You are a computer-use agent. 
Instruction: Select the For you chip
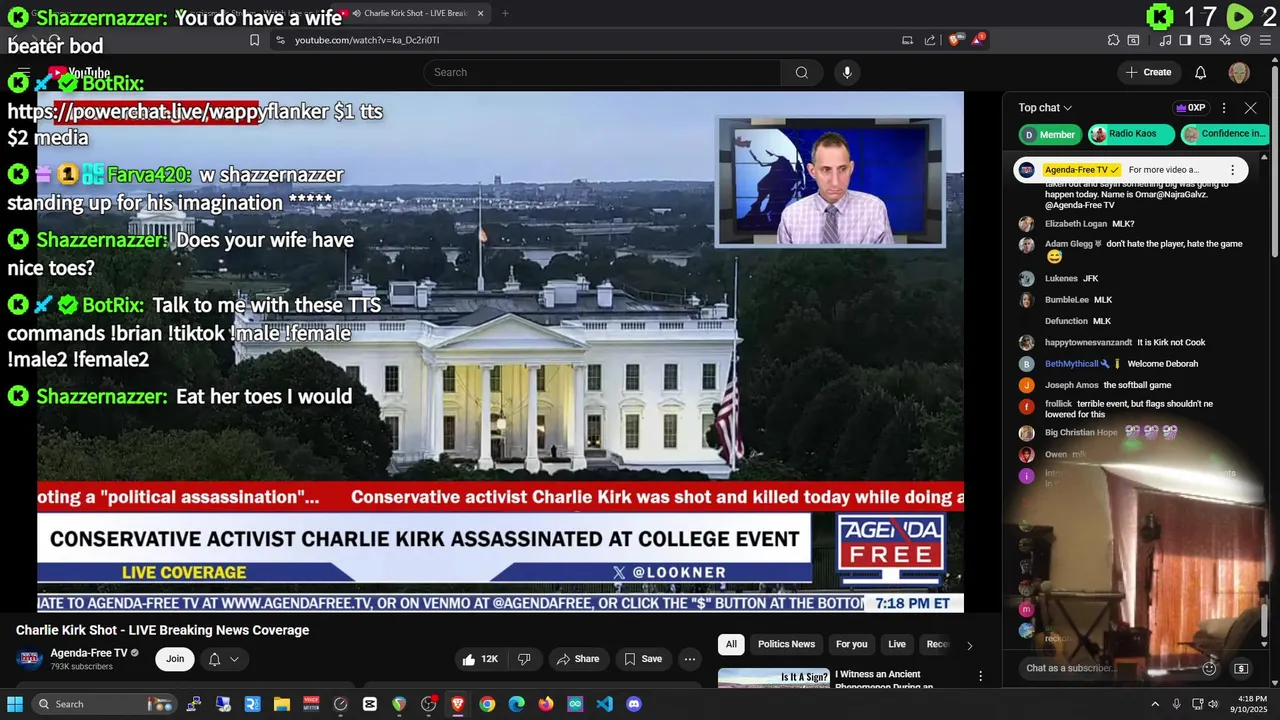[851, 644]
